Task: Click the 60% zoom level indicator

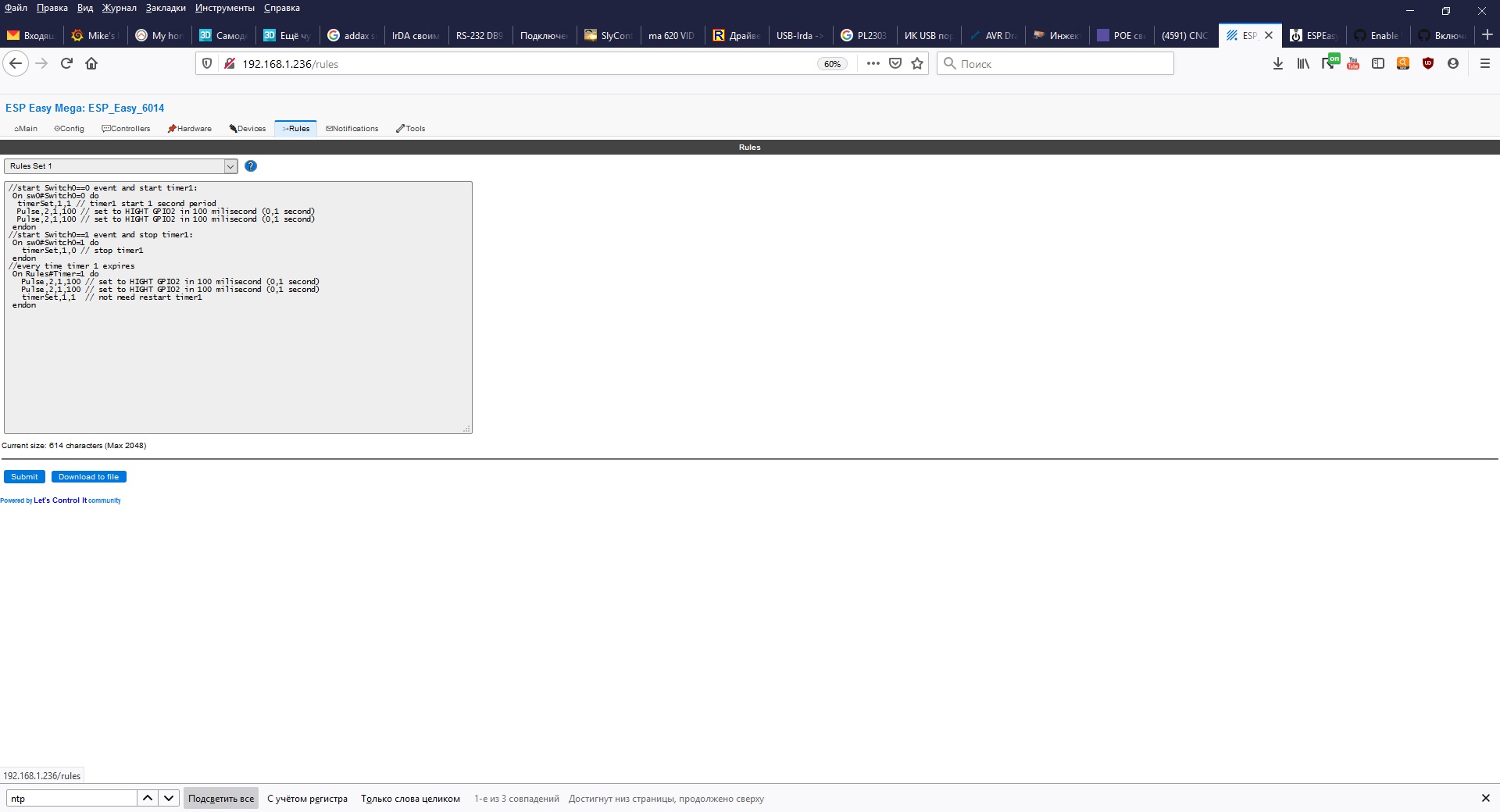Action: click(x=832, y=64)
